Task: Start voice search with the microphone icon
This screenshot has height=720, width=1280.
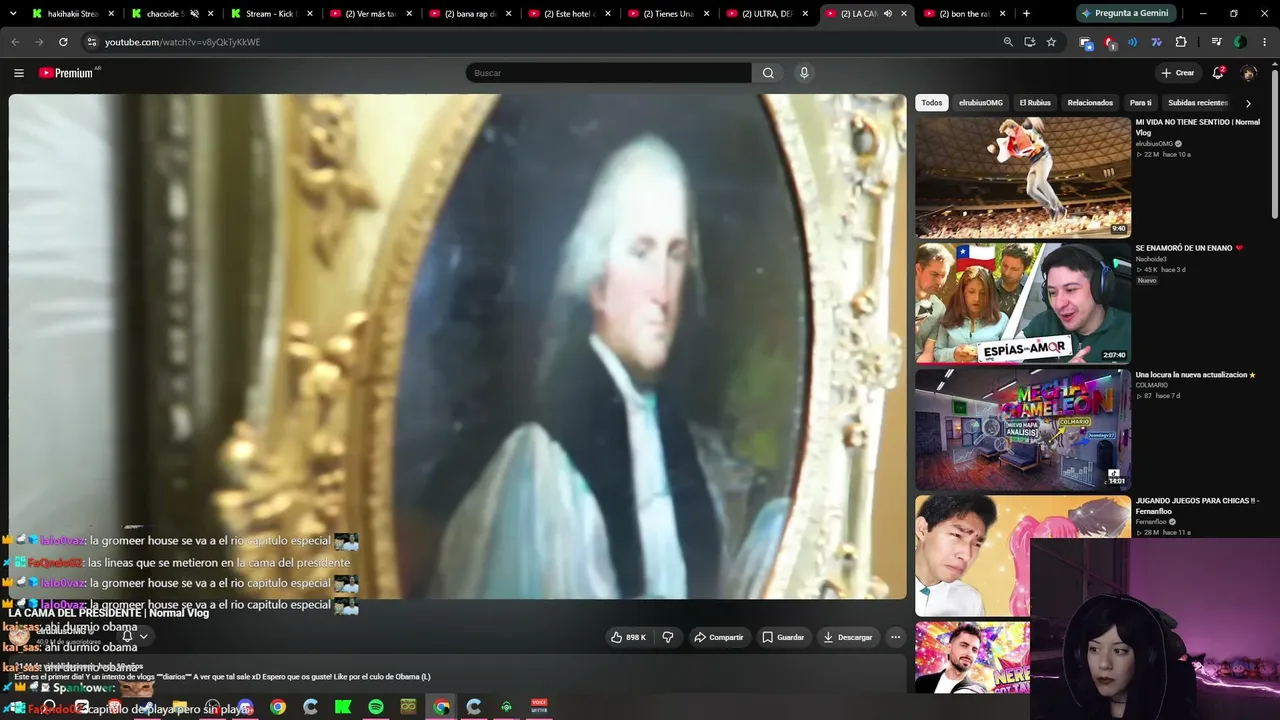Action: pos(804,73)
